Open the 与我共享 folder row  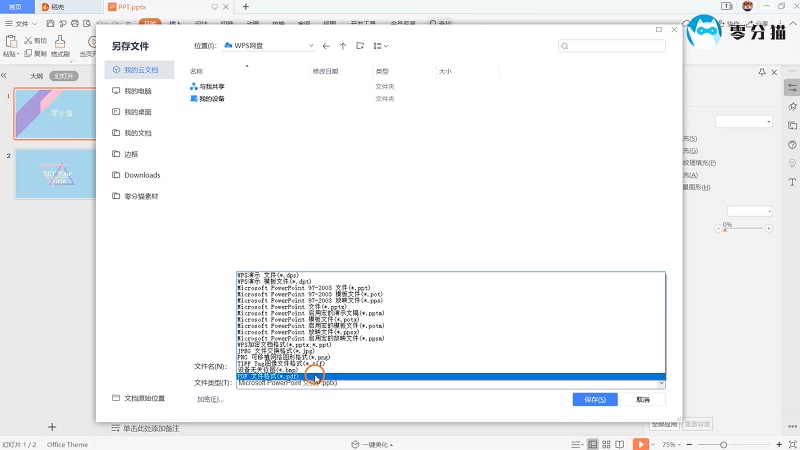(x=342, y=87)
